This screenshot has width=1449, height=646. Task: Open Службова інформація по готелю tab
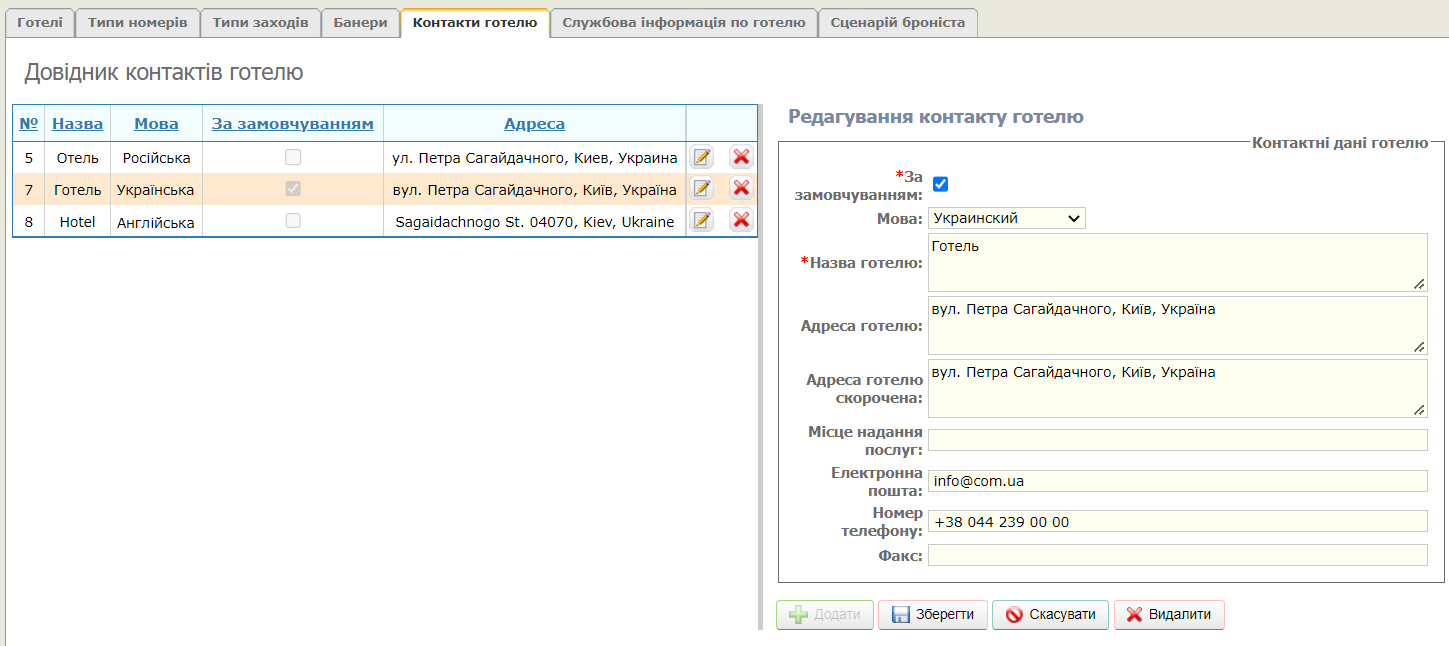pos(683,23)
